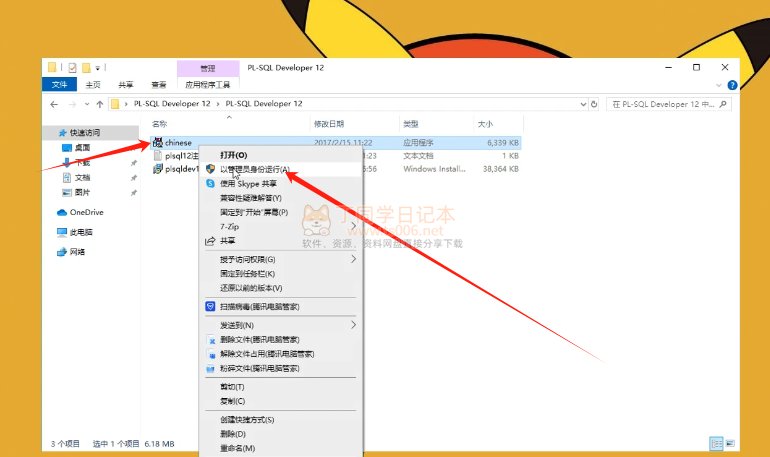Choose 删除文件(腾讯电脑管家) menu entry
This screenshot has width=770, height=457.
[281, 339]
